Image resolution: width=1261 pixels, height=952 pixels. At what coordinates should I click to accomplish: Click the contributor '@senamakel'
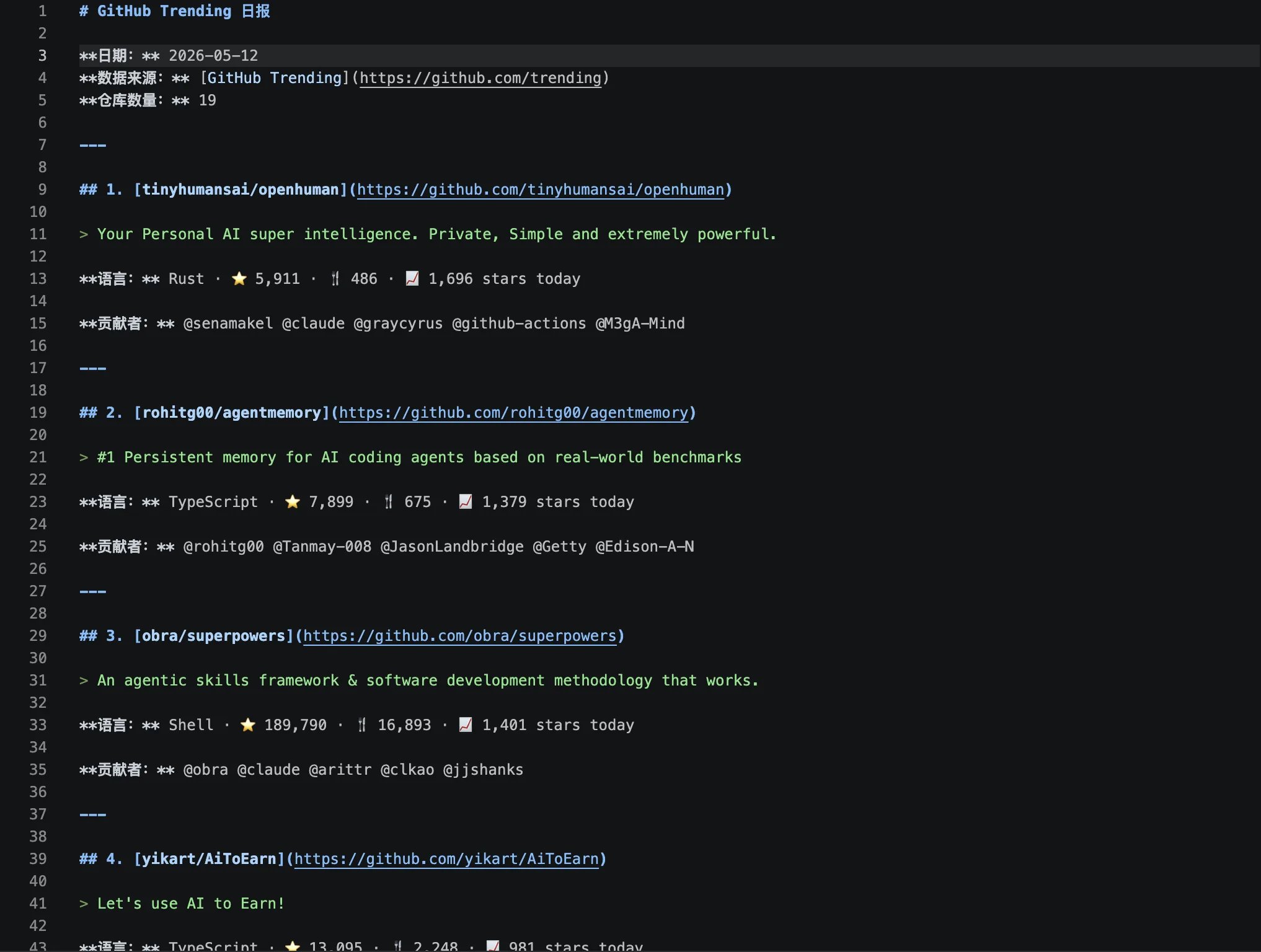click(228, 324)
